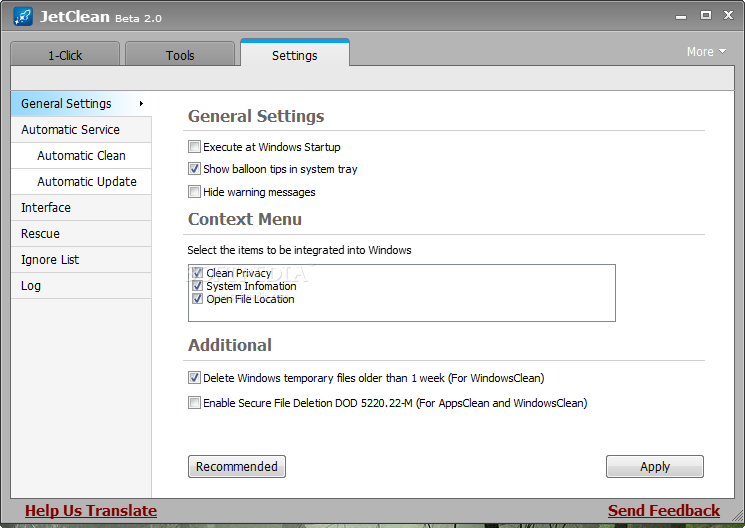The height and width of the screenshot is (528, 745).
Task: Minimize the JetClean window
Action: tap(681, 17)
